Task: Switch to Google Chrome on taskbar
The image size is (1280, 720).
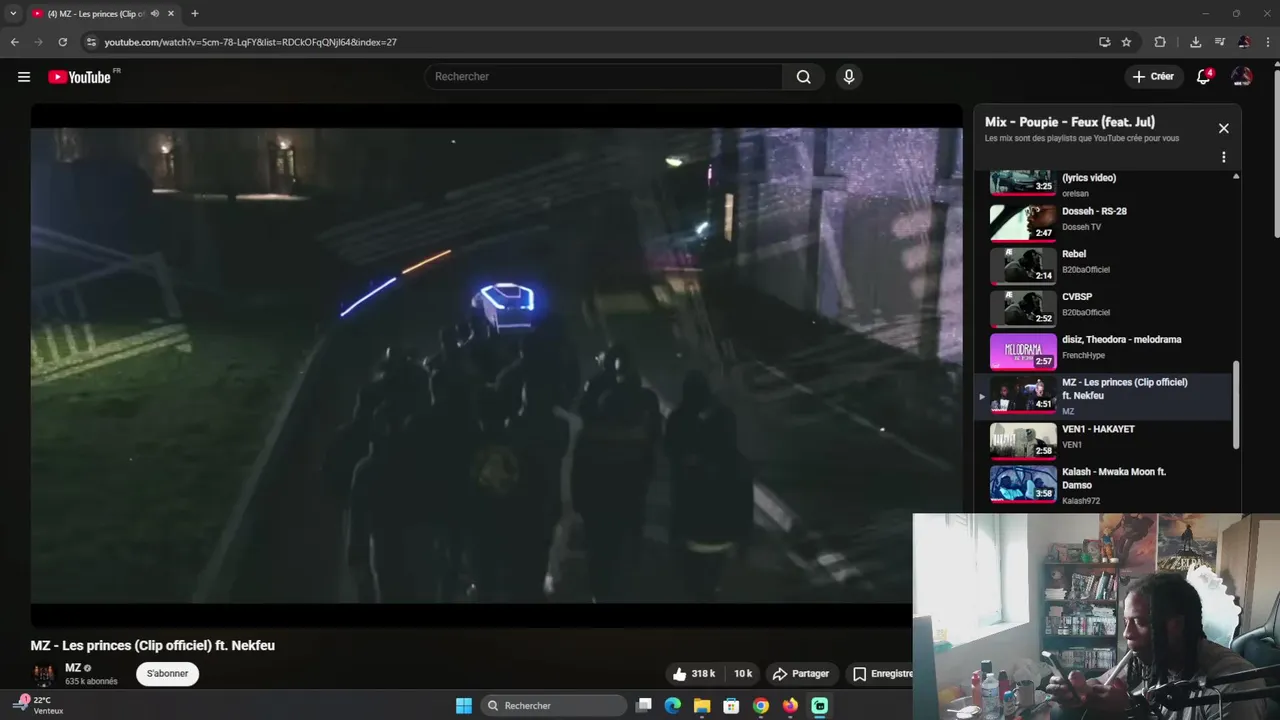Action: tap(761, 706)
